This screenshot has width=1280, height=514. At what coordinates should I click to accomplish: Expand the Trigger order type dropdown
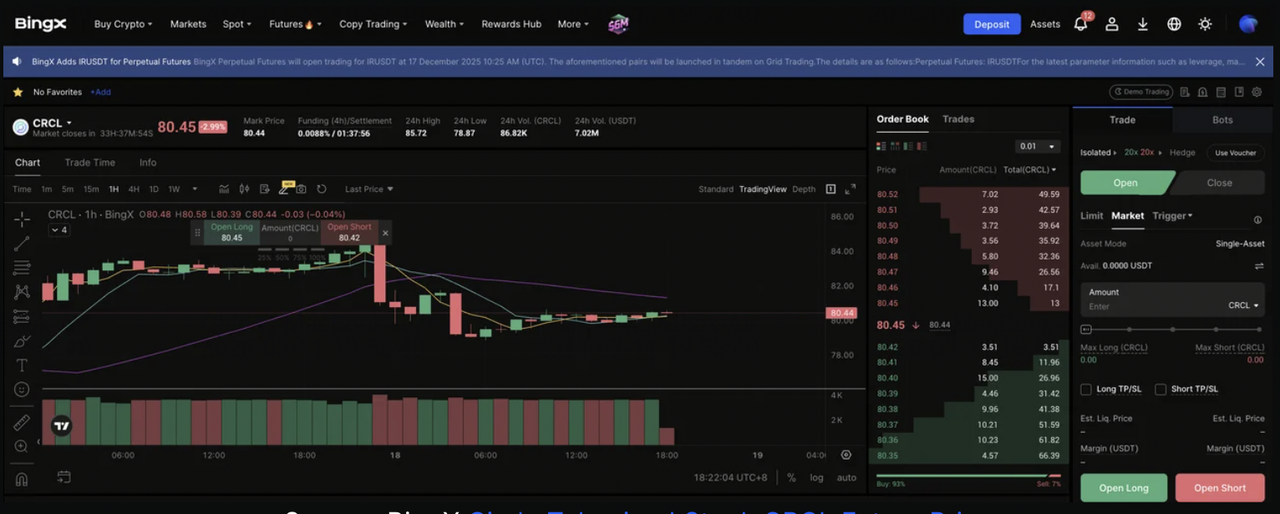tap(1172, 216)
